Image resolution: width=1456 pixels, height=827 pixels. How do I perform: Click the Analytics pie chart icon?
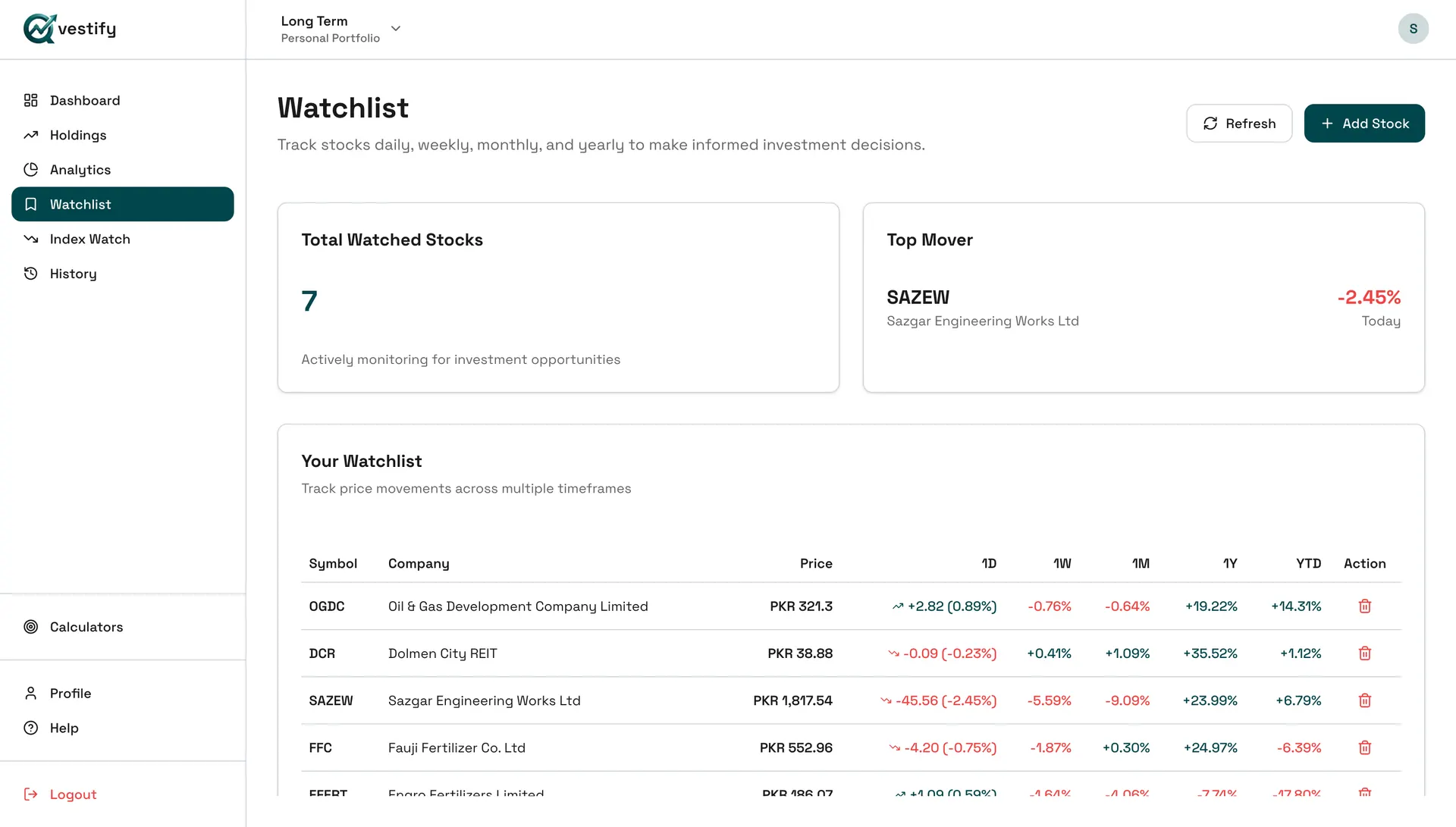(x=31, y=170)
